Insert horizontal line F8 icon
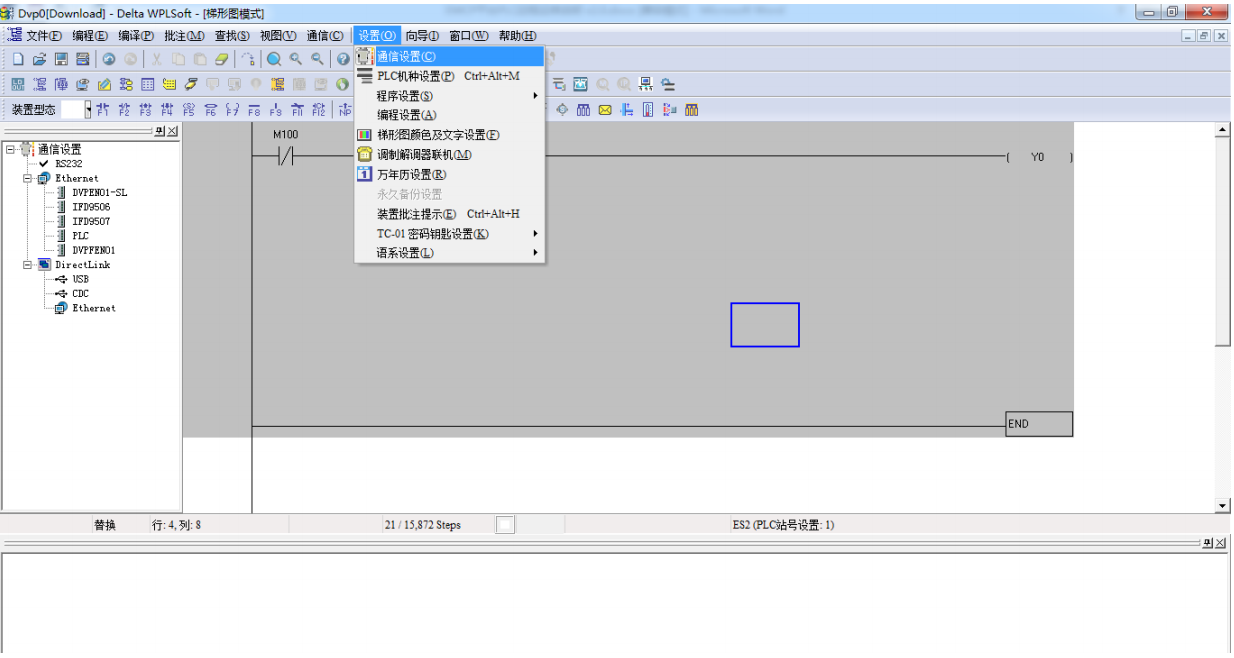The height and width of the screenshot is (658, 1234). coord(254,109)
